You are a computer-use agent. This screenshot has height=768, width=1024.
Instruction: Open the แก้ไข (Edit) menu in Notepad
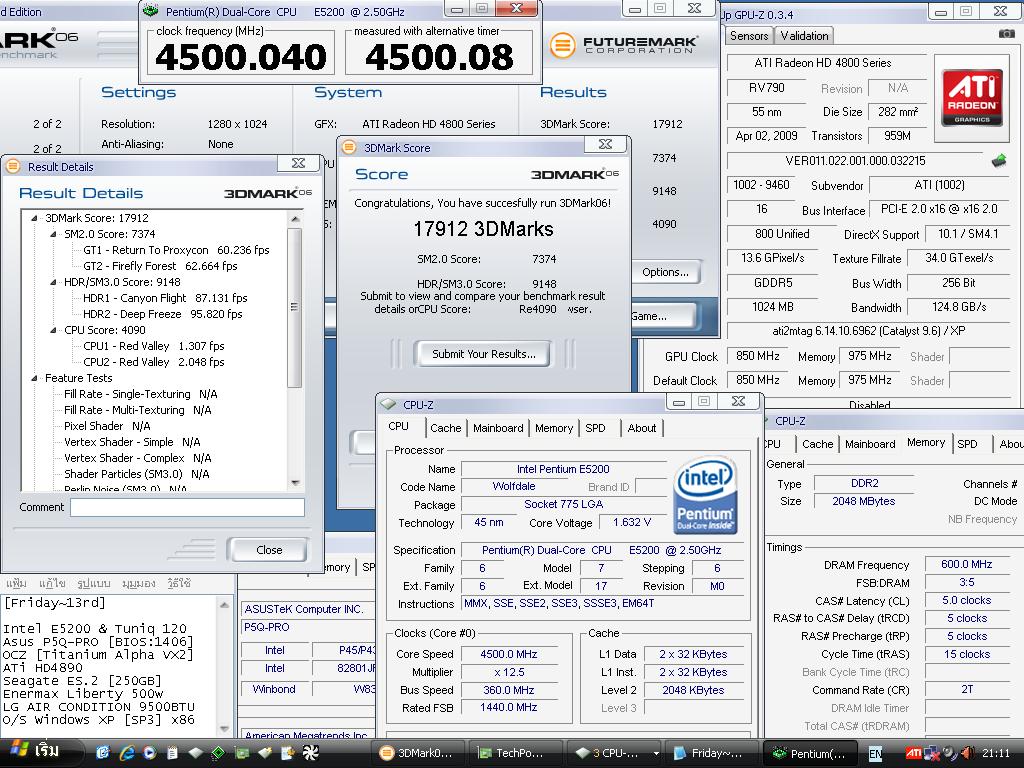pyautogui.click(x=52, y=583)
